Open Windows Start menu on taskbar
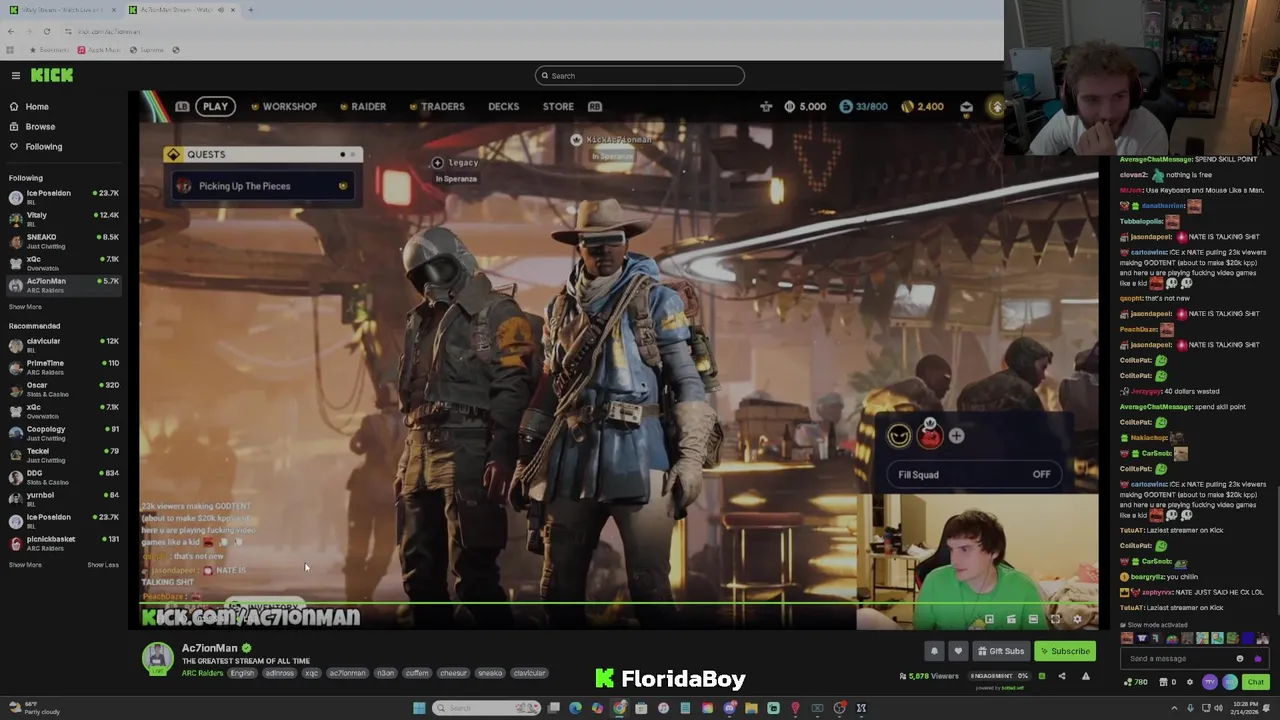 (419, 708)
